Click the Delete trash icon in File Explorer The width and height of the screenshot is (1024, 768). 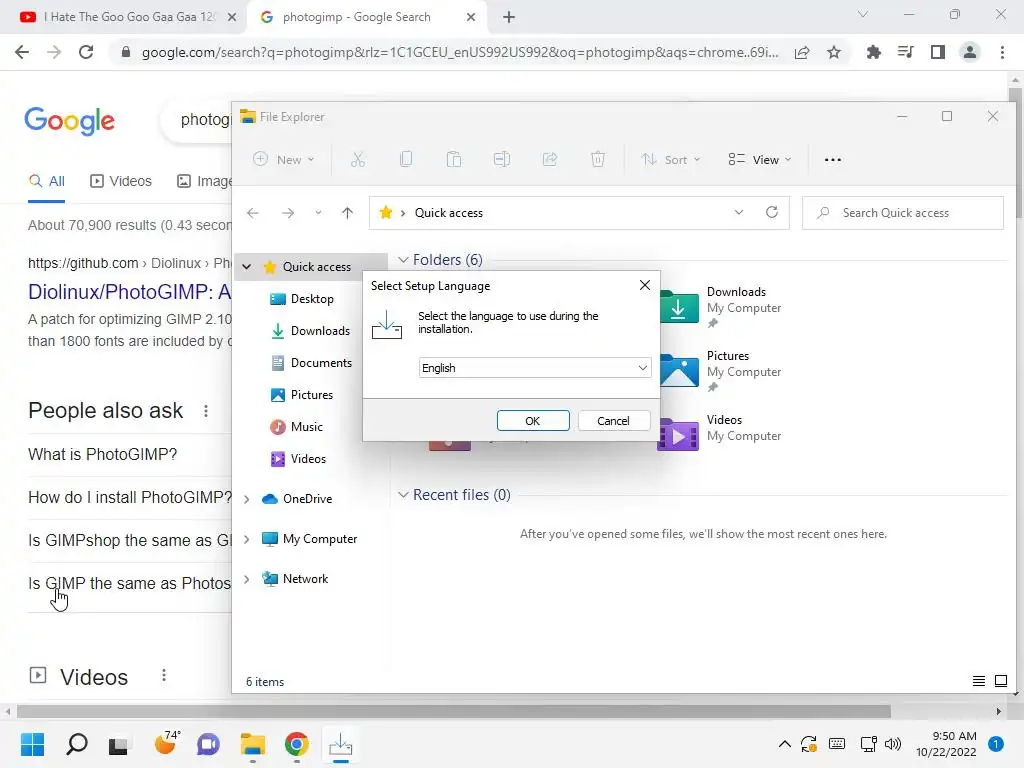click(x=598, y=159)
